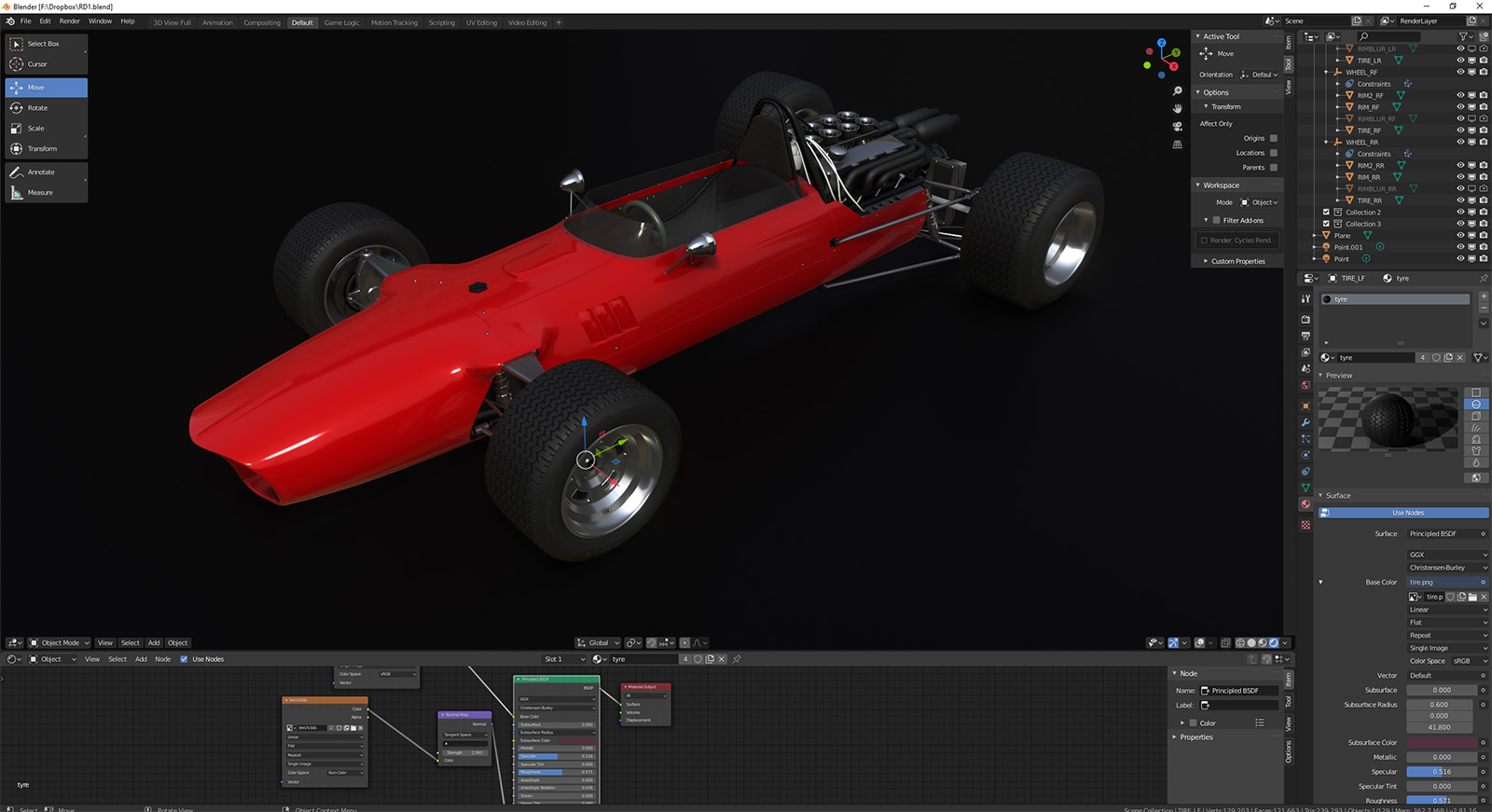Switch to the Animation workspace tab

click(x=217, y=22)
